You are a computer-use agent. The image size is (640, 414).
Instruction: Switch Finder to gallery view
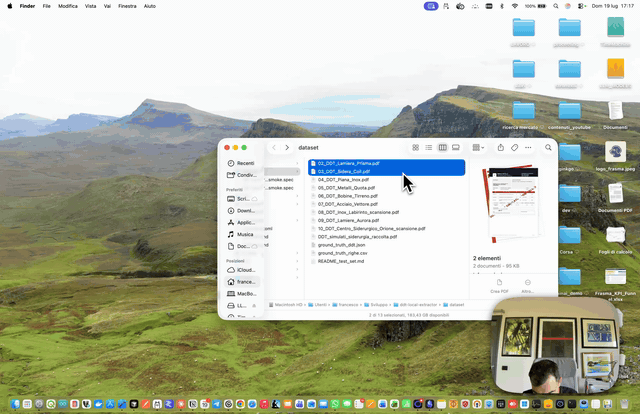[x=456, y=147]
